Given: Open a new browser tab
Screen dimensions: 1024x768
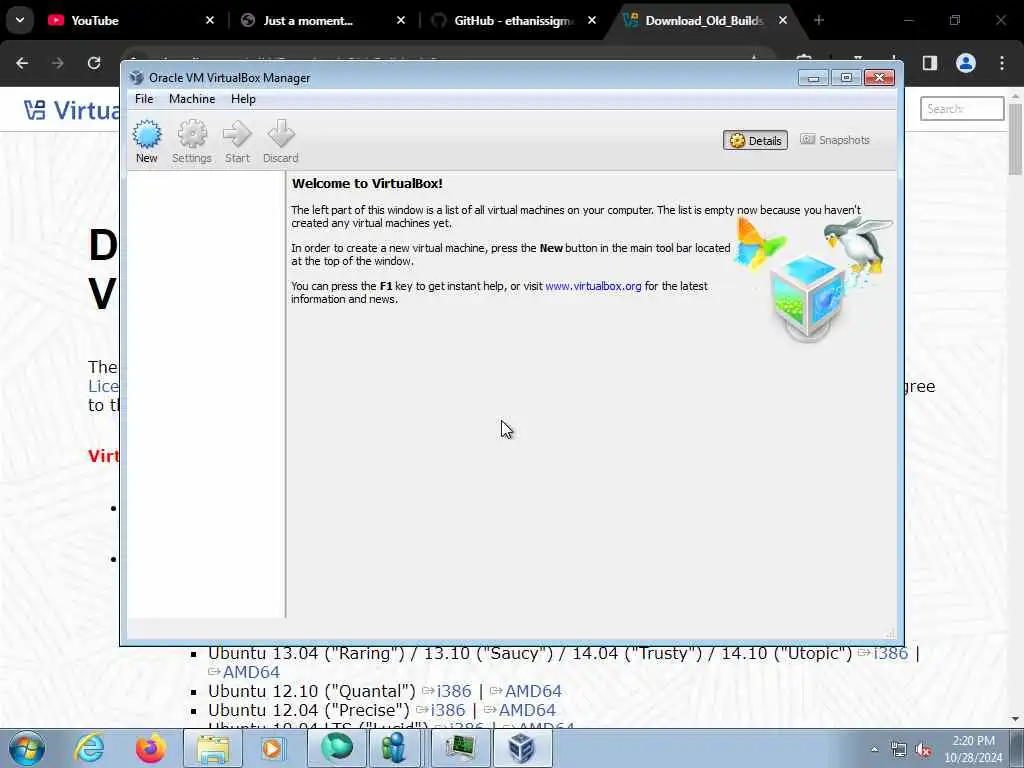Looking at the screenshot, I should (x=818, y=20).
